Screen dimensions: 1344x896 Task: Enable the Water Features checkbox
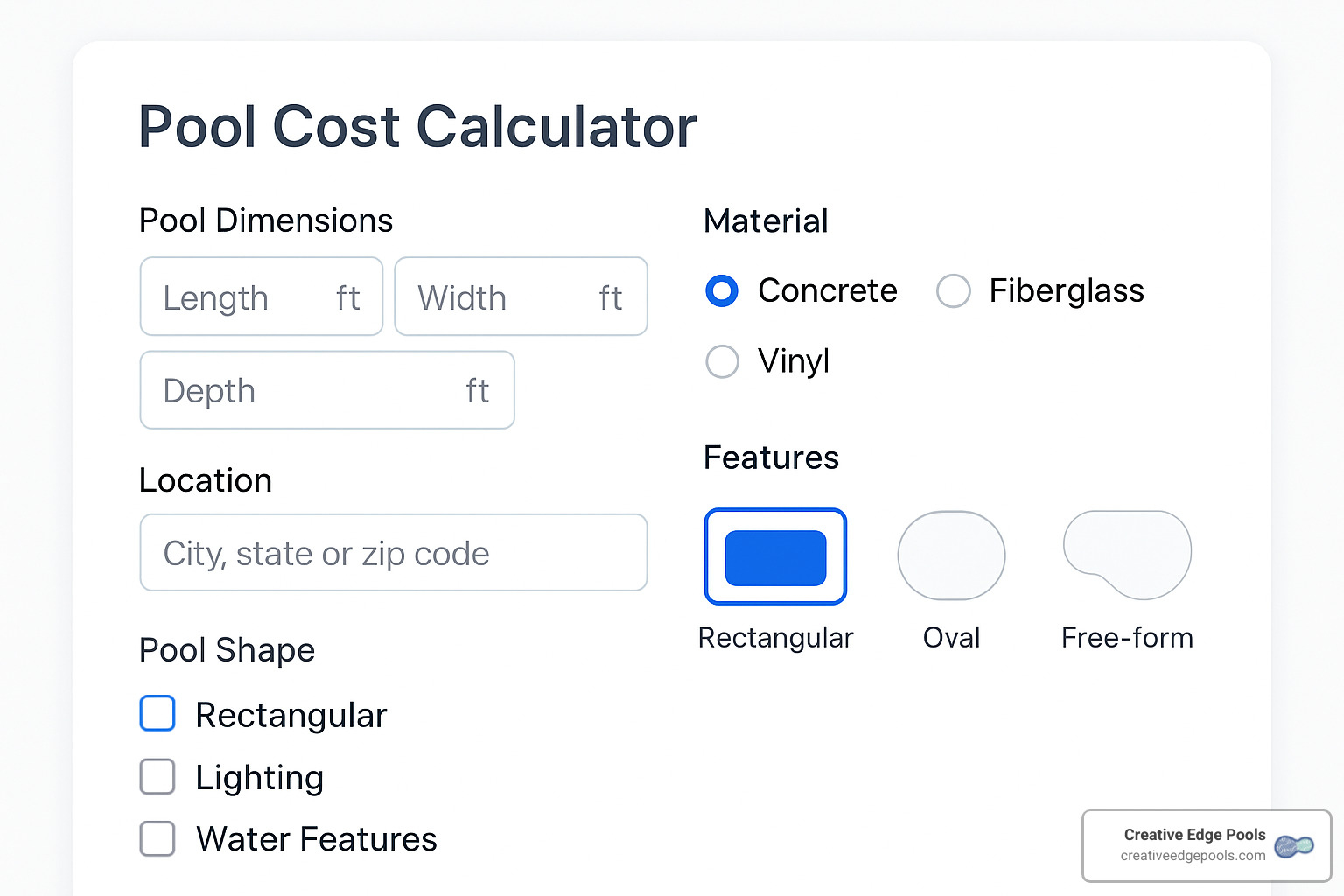157,838
